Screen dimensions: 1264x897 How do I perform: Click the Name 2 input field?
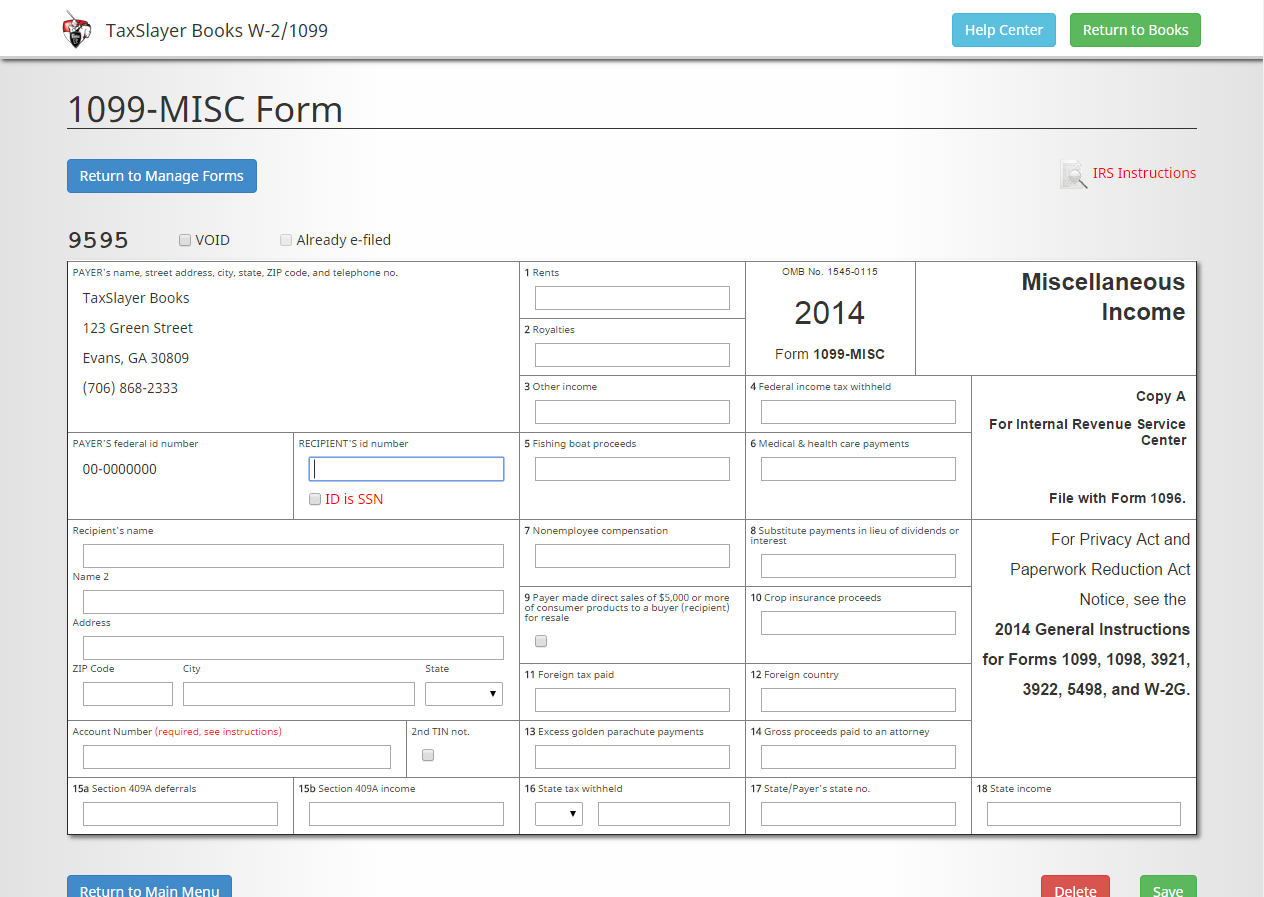coord(293,602)
